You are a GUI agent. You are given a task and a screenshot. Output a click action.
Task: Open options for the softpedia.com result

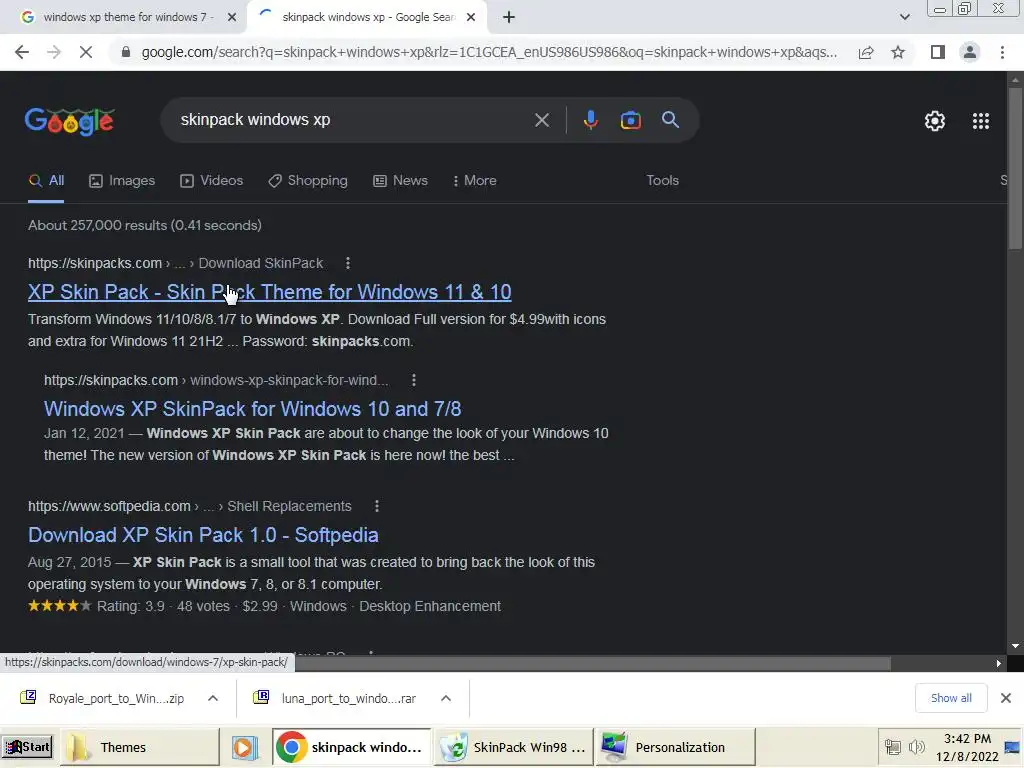click(x=376, y=506)
